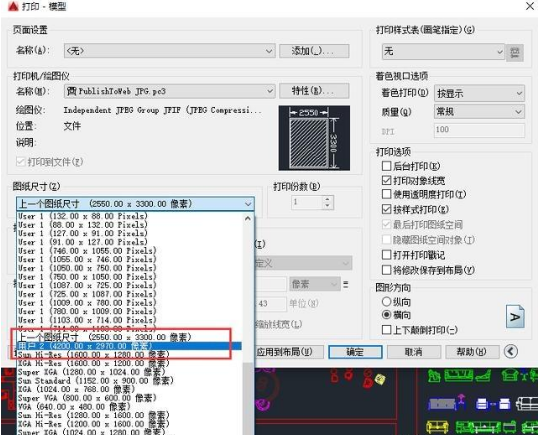Click the paper size preview thumbnail
This screenshot has width=538, height=435.
tap(314, 138)
